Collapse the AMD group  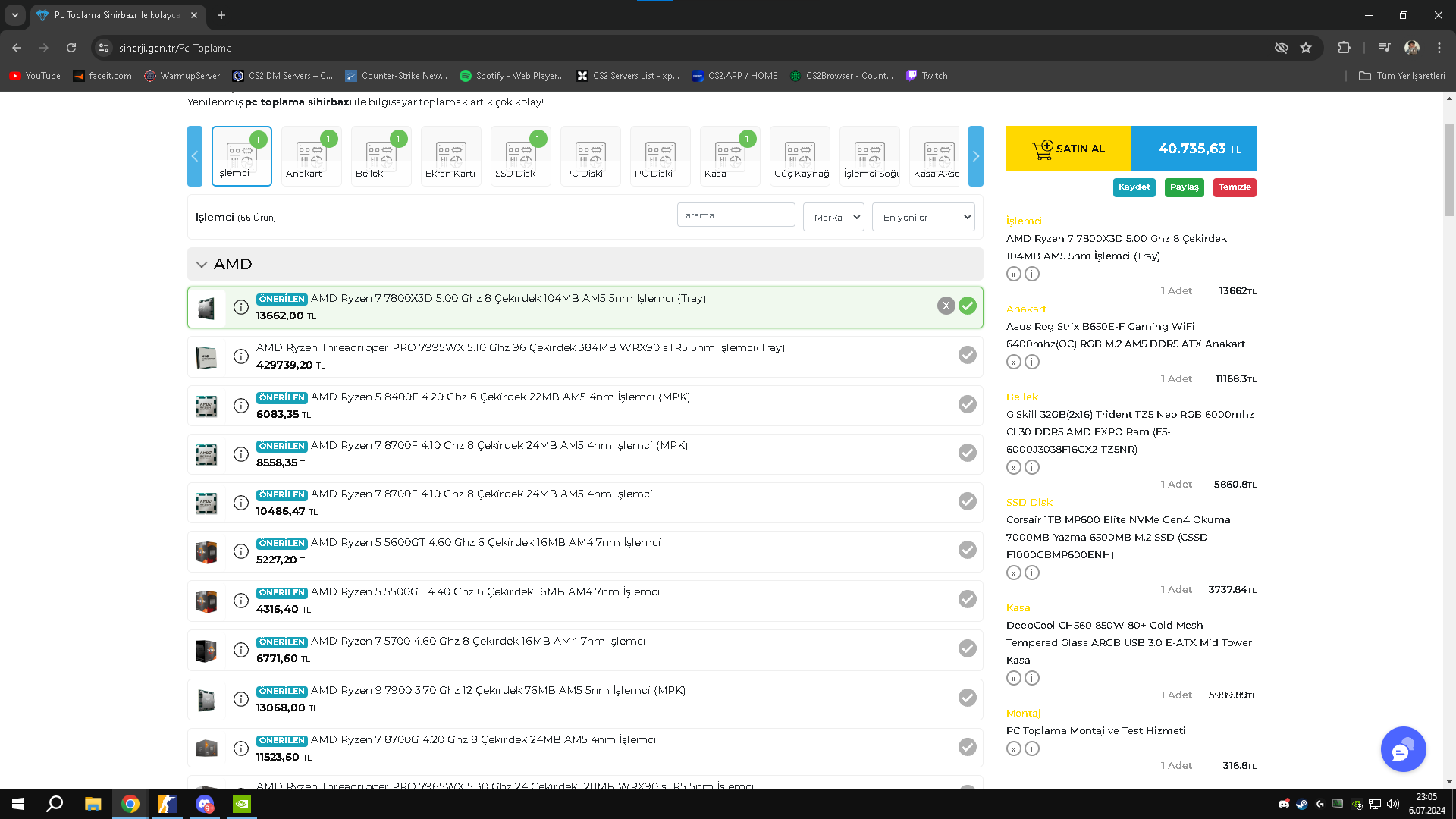coord(201,265)
